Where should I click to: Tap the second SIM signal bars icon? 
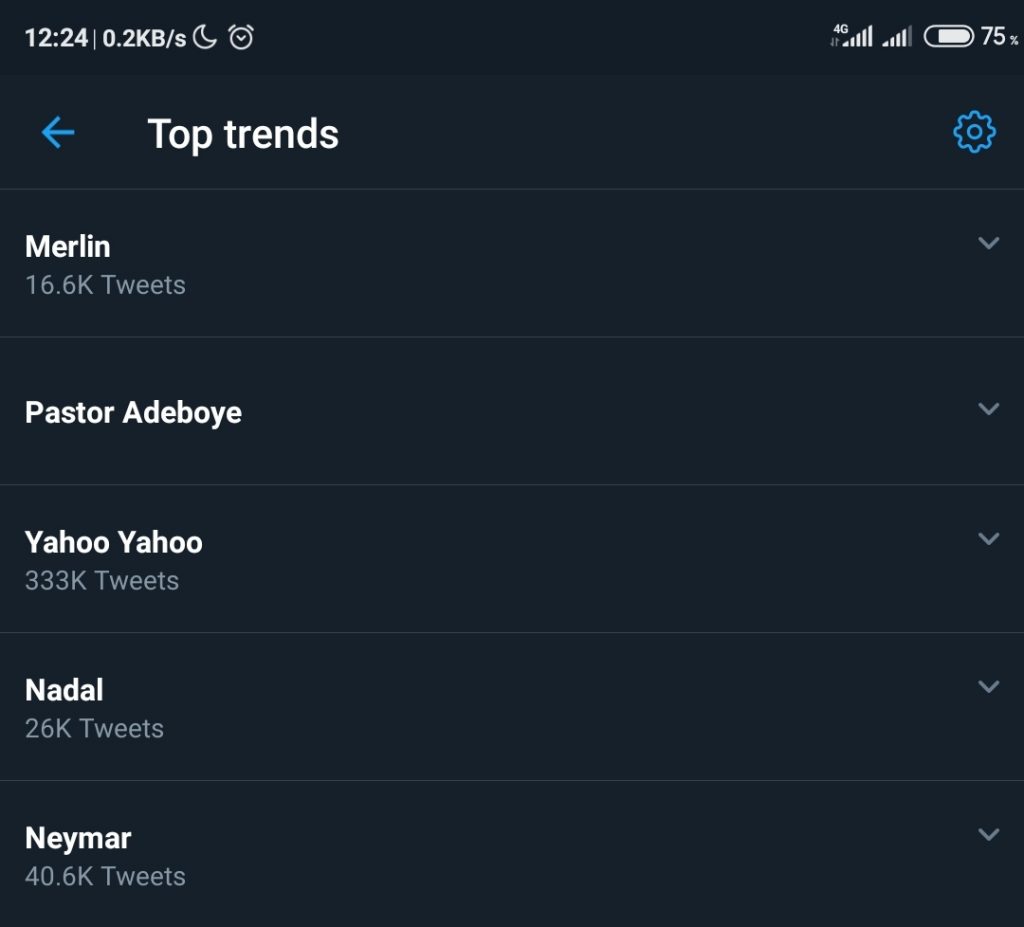point(897,38)
